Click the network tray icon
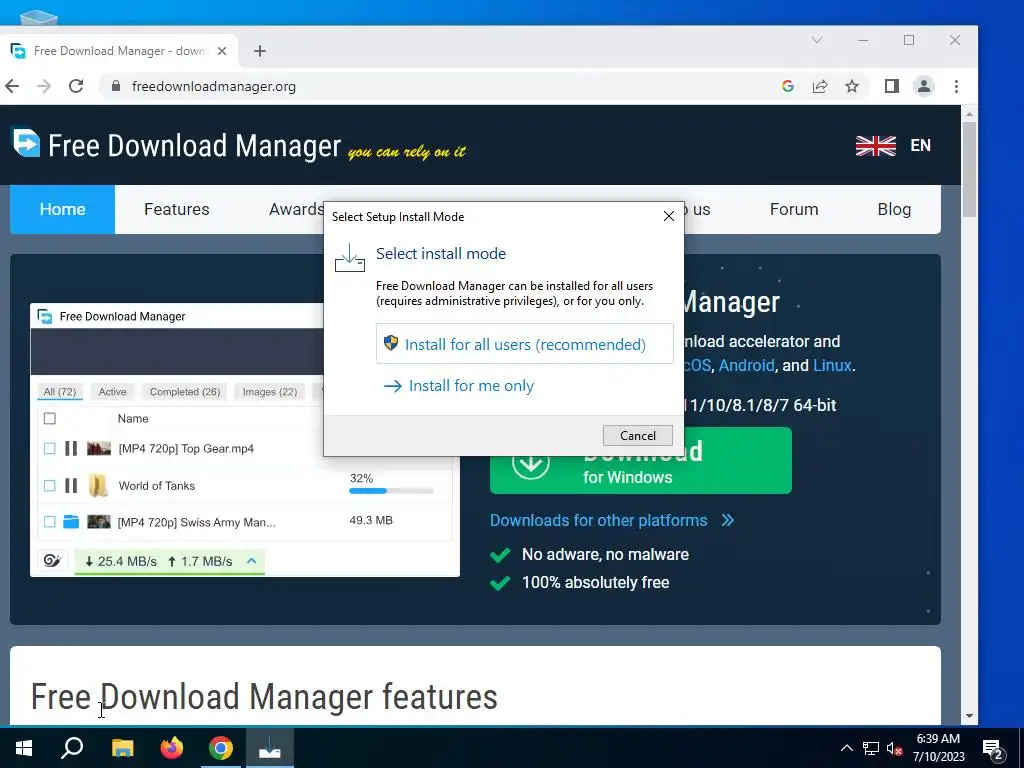1024x768 pixels. pyautogui.click(x=871, y=748)
